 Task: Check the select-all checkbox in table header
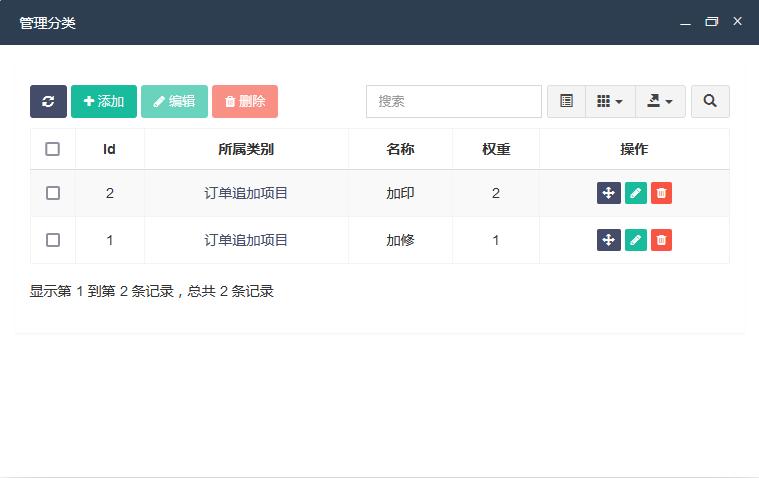(x=53, y=149)
